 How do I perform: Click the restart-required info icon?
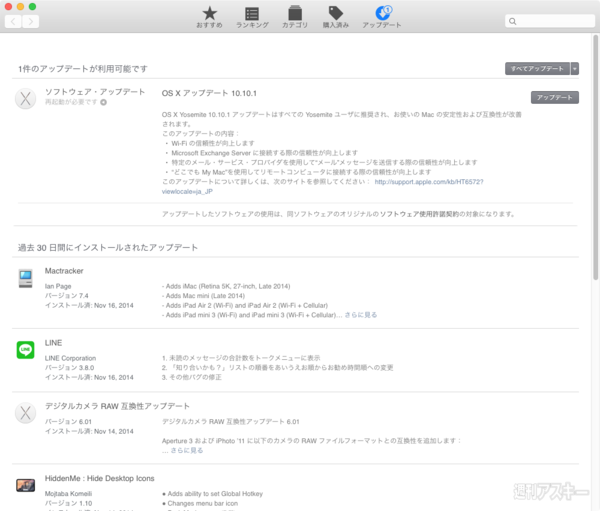click(103, 102)
